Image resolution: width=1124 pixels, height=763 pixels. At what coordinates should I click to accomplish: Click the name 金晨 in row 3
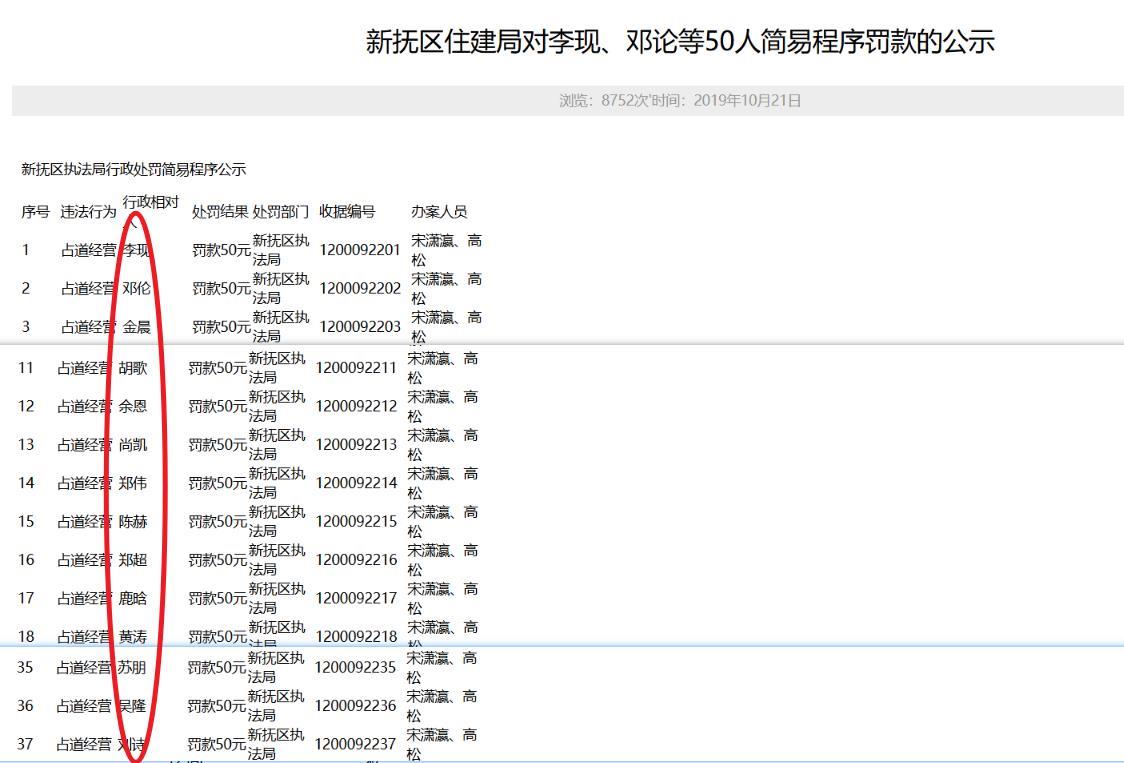(x=145, y=326)
